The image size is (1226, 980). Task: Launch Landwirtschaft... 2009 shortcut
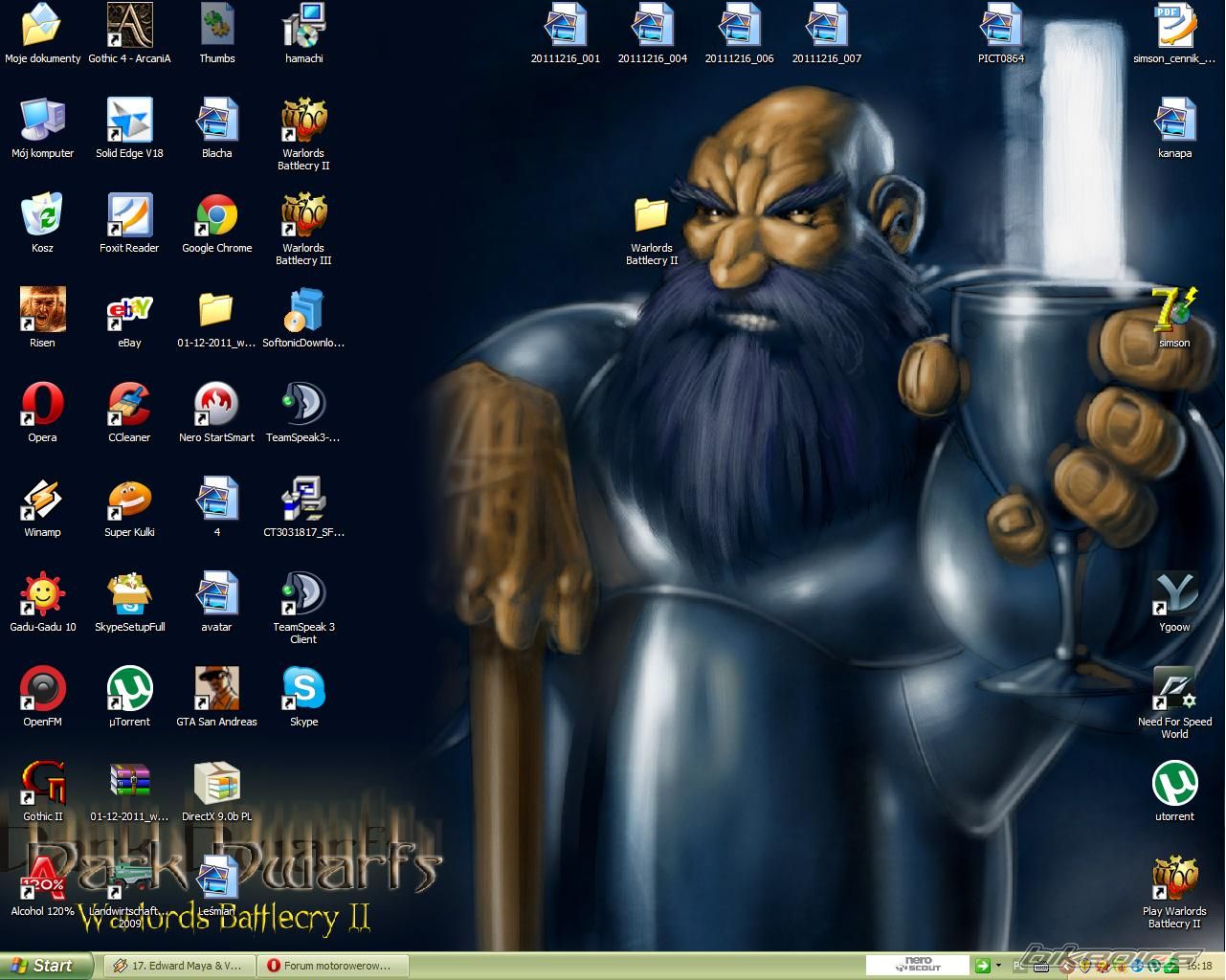click(129, 879)
